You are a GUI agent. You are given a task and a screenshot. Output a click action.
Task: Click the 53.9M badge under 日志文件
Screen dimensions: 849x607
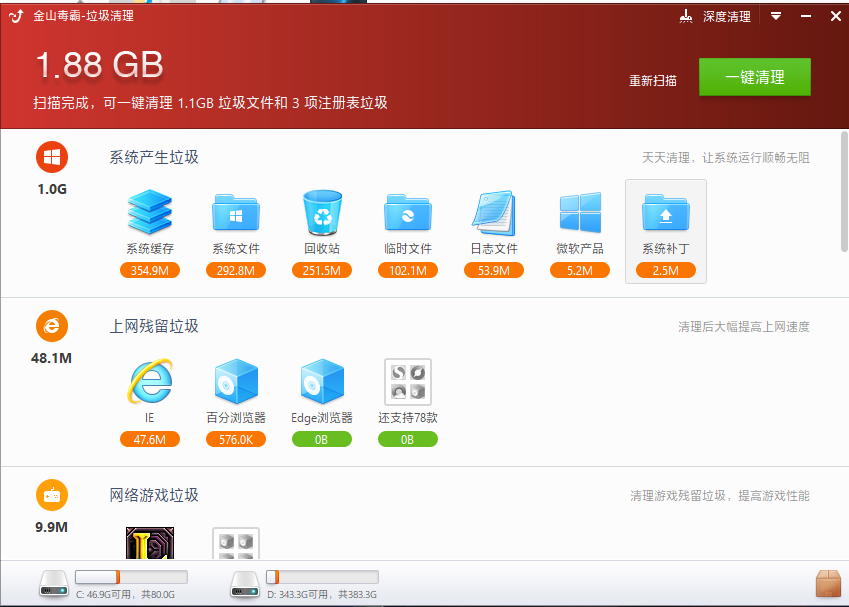[494, 270]
